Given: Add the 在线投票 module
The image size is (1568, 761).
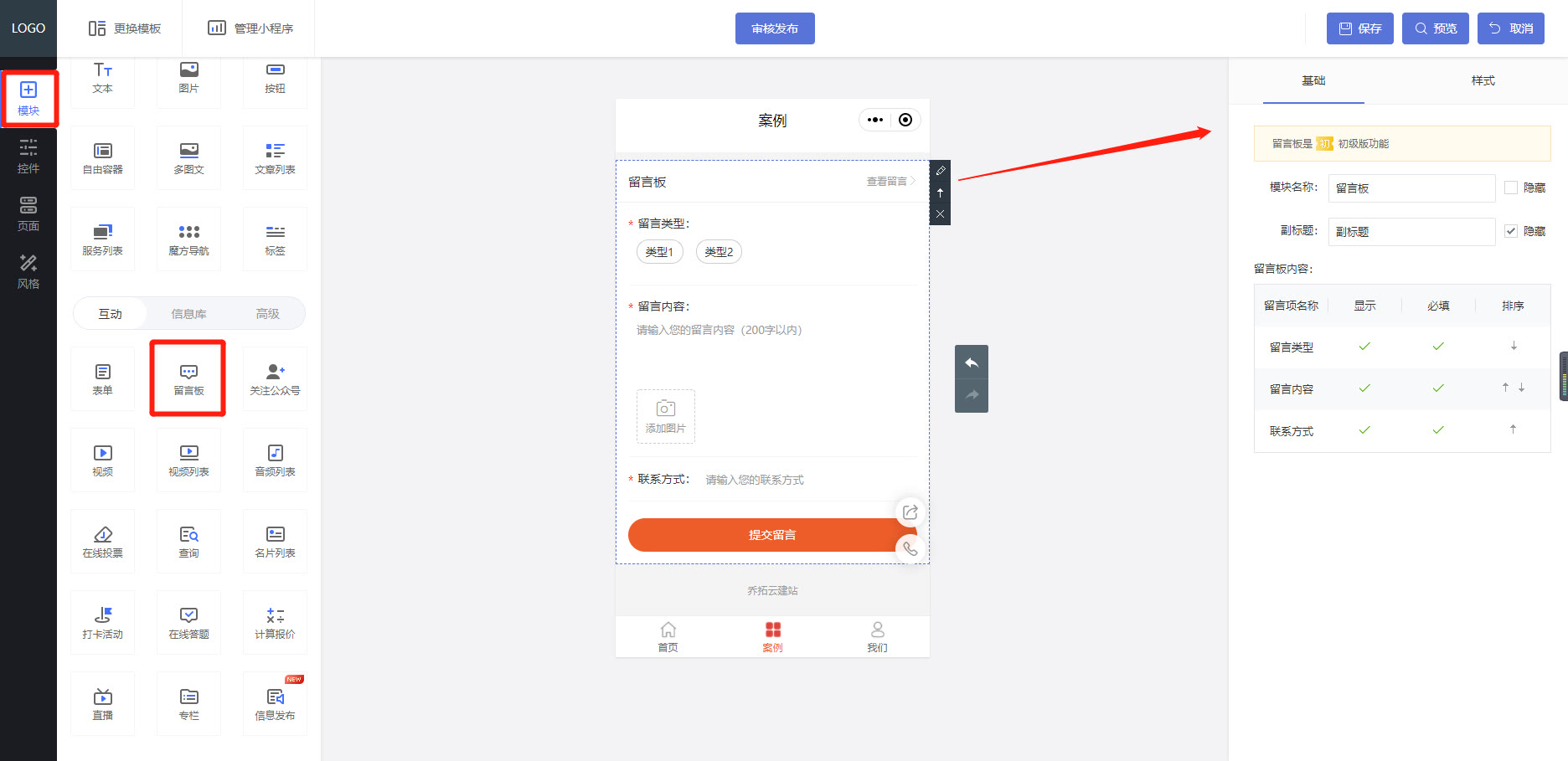Looking at the screenshot, I should [102, 542].
